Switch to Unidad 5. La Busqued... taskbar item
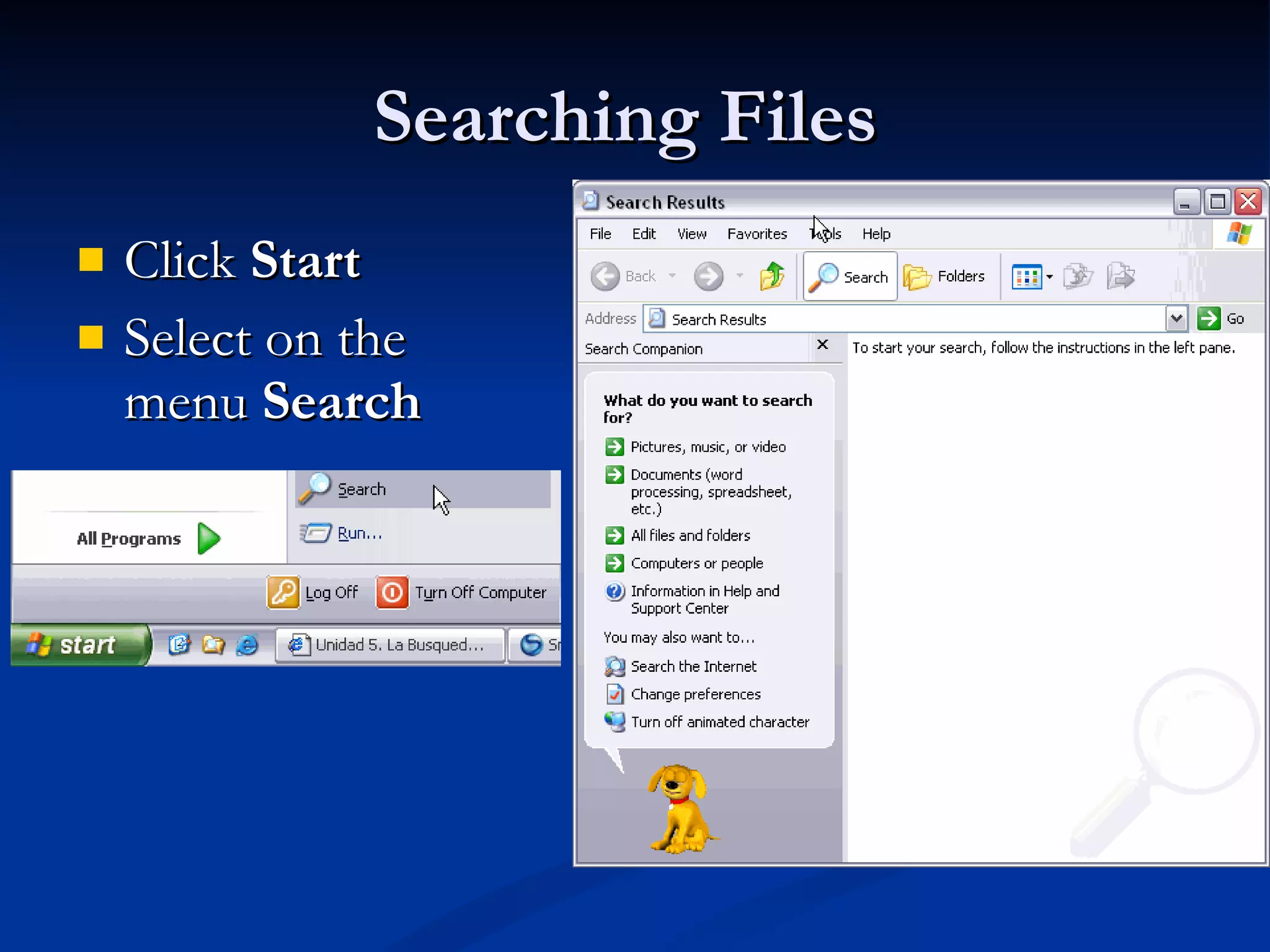This screenshot has width=1270, height=952. 390,645
